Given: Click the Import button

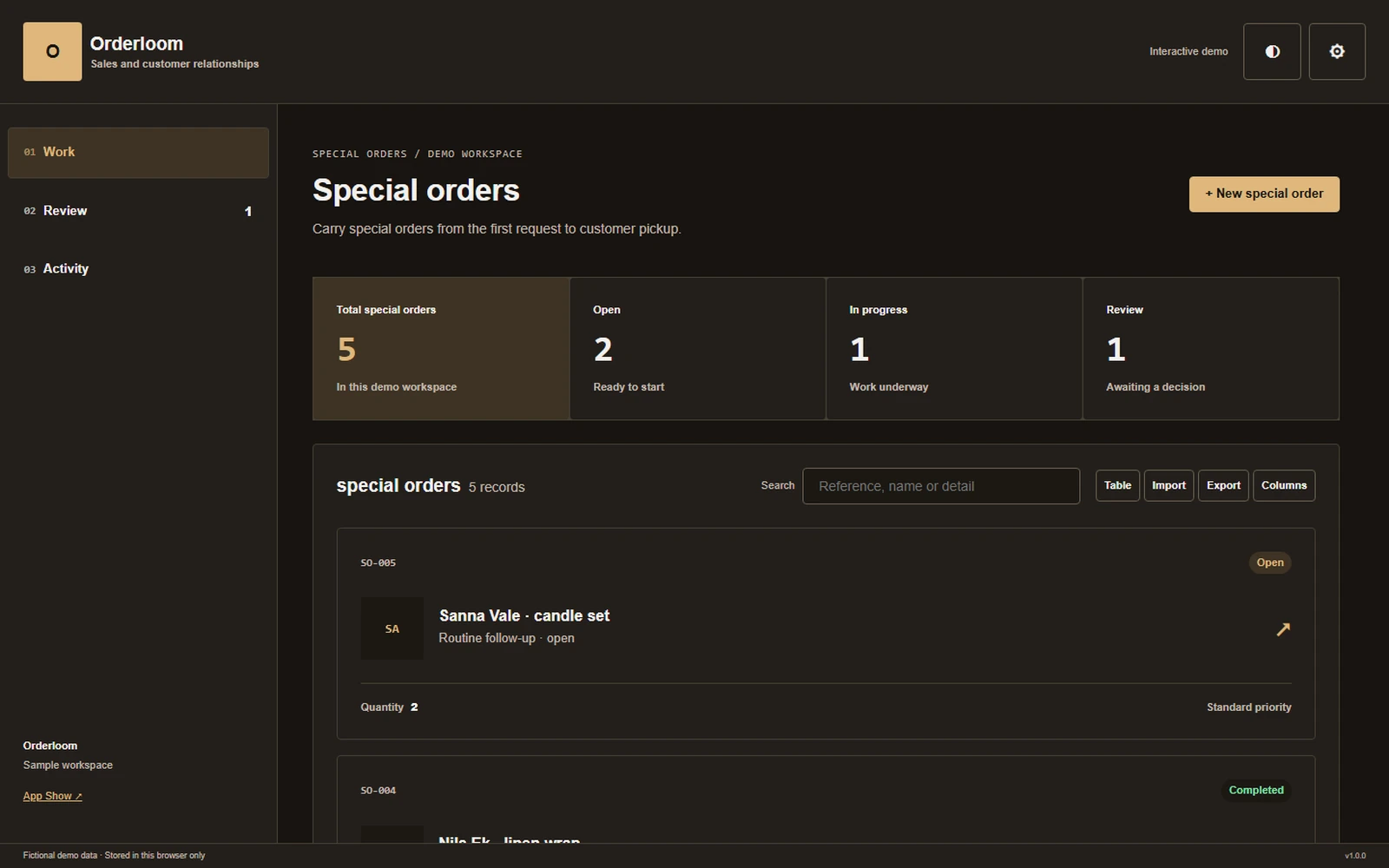Looking at the screenshot, I should click(x=1168, y=485).
